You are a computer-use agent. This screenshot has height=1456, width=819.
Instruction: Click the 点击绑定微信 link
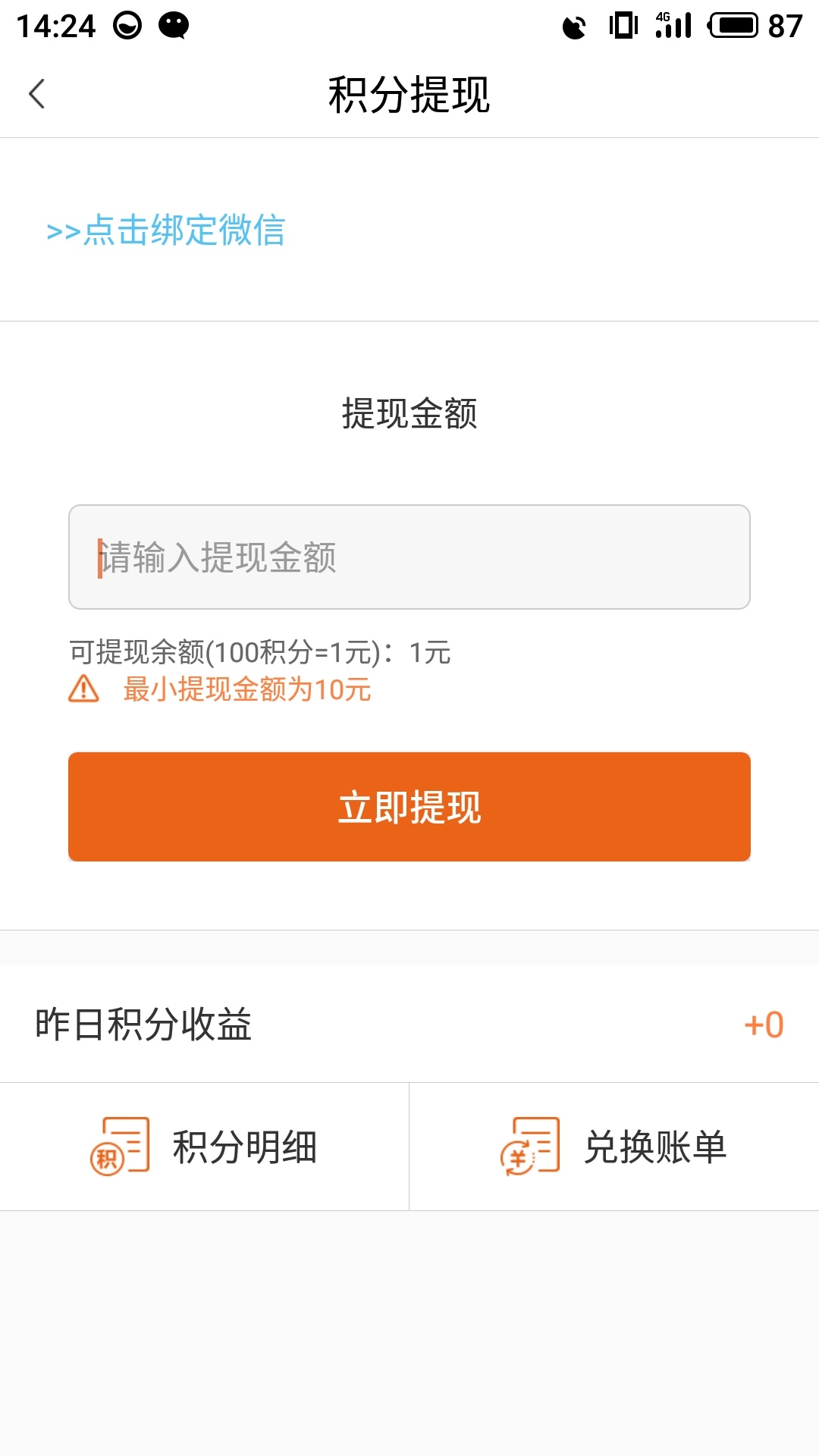point(166,230)
